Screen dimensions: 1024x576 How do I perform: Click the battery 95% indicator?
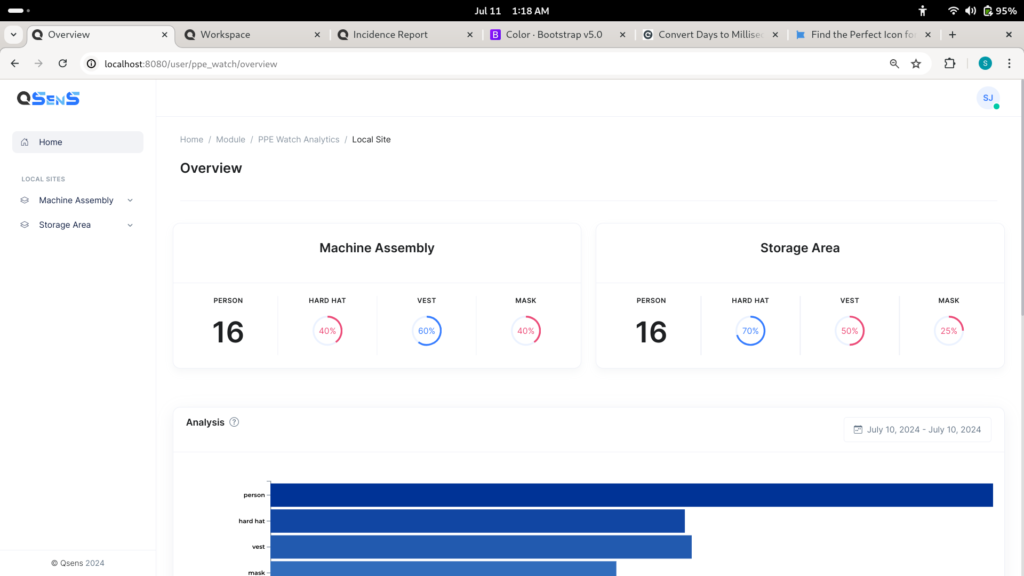click(999, 10)
